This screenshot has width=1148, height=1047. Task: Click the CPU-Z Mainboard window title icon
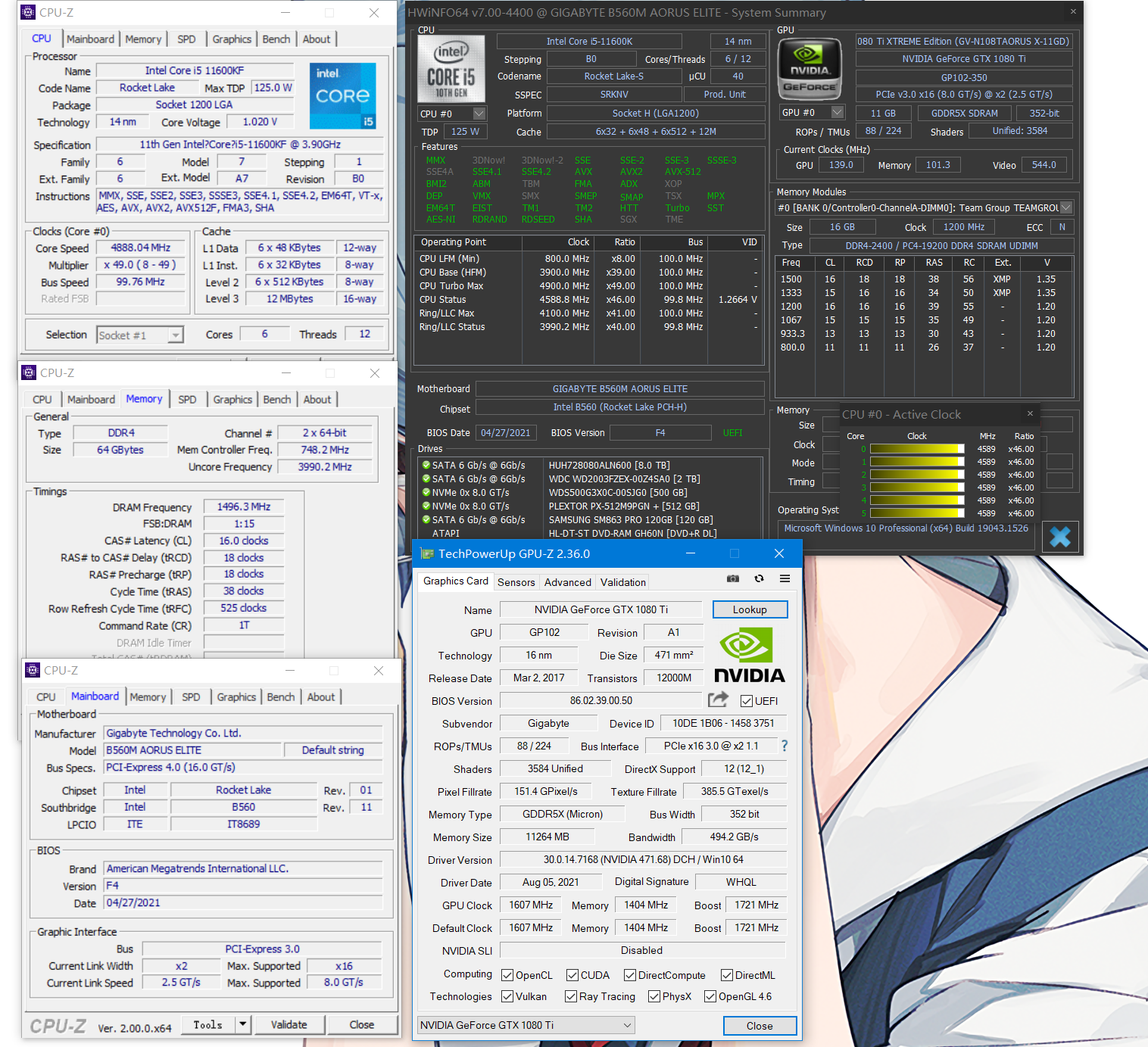(x=33, y=670)
